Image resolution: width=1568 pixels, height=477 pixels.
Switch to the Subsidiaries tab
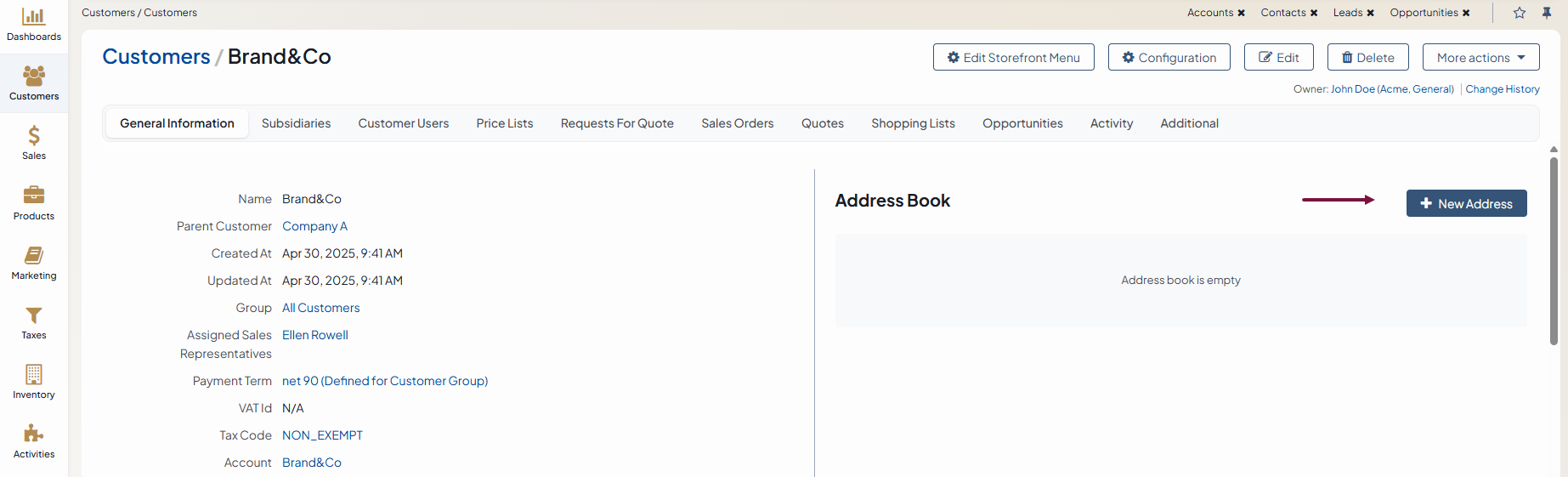click(296, 123)
